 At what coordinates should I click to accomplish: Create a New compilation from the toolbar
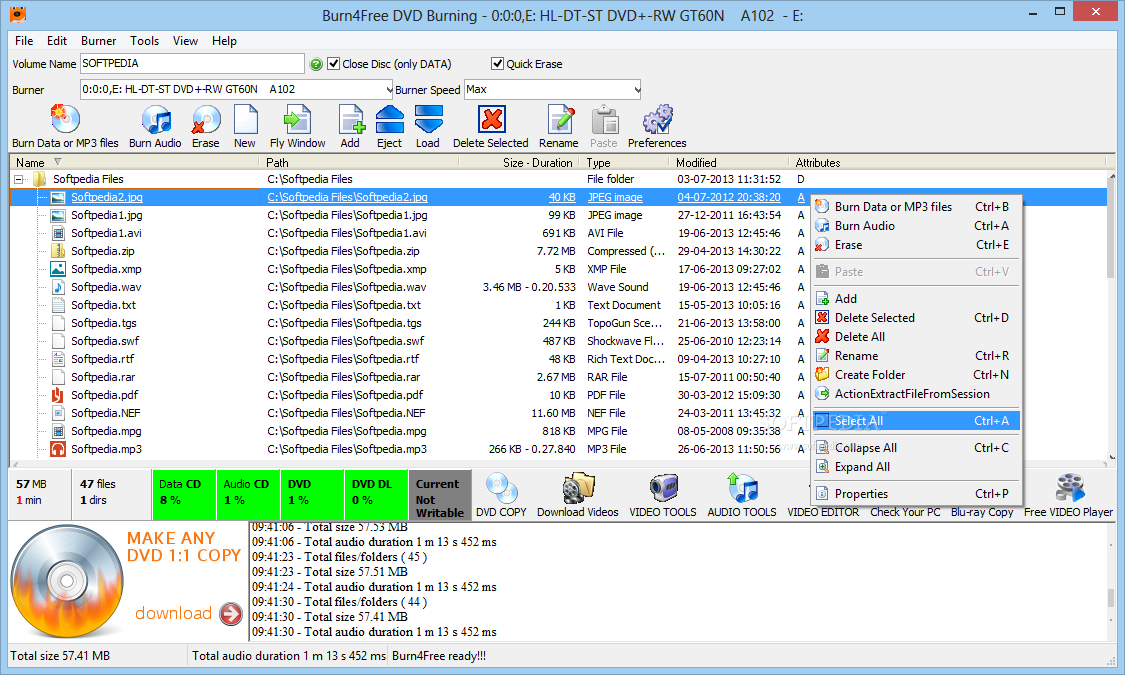pos(245,119)
